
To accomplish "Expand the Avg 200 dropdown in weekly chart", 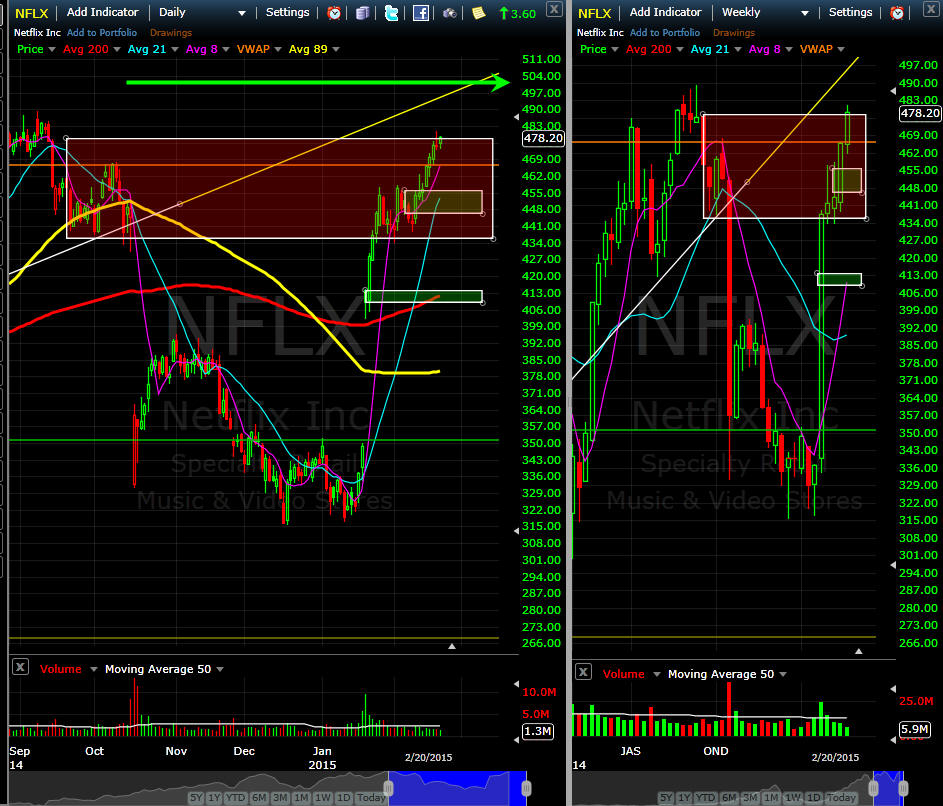I will click(x=680, y=49).
